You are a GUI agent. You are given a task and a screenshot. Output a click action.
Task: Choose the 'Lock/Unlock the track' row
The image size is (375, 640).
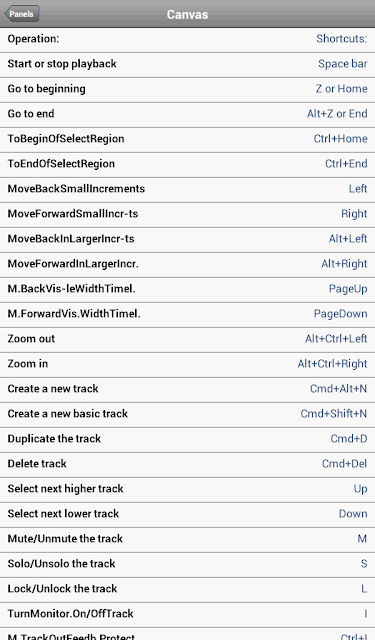pyautogui.click(x=187, y=589)
